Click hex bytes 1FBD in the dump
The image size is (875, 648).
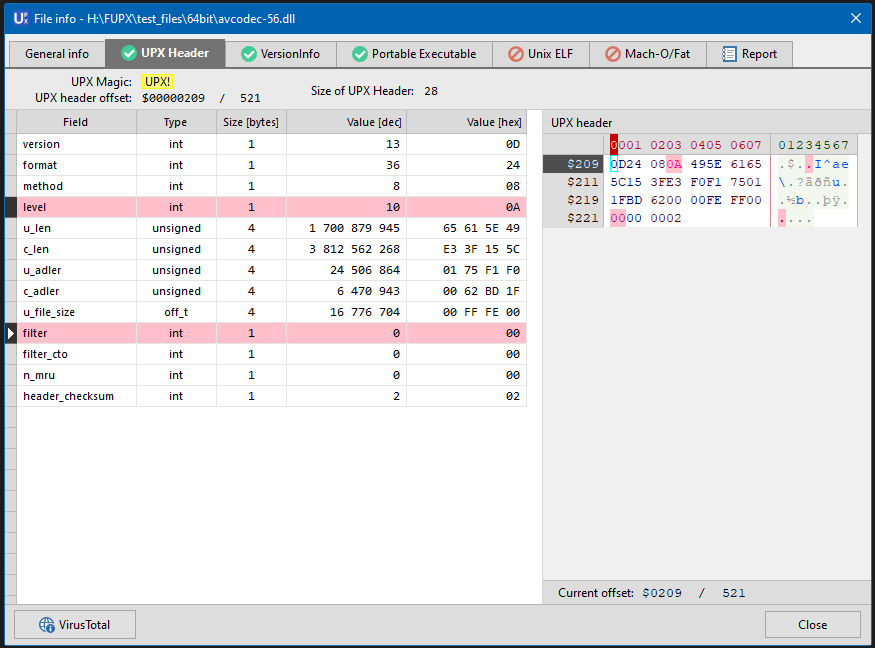(626, 200)
